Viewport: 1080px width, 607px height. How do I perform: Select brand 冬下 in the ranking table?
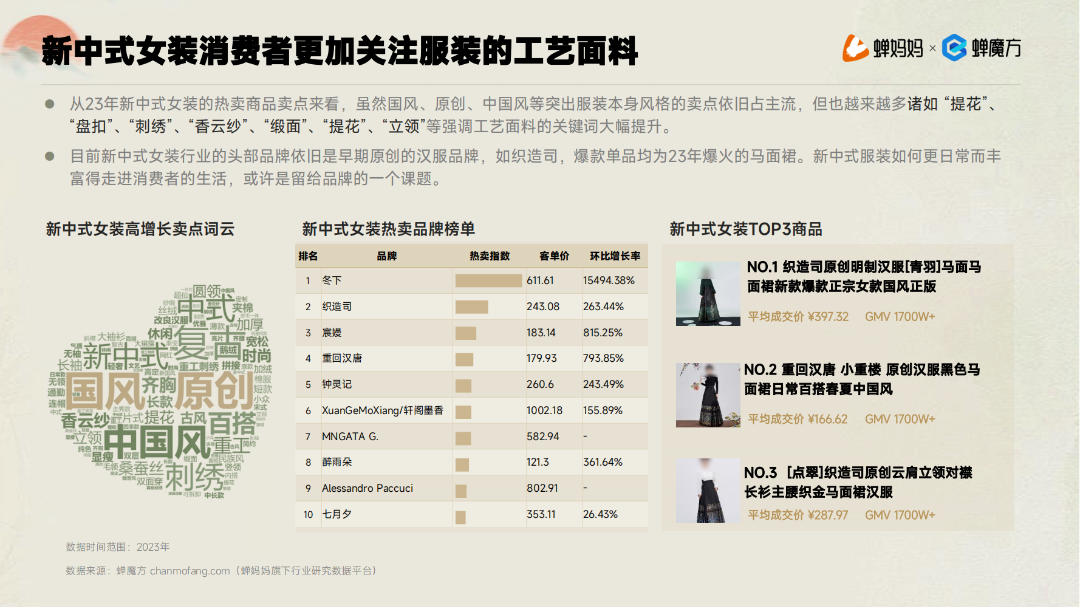click(x=332, y=280)
